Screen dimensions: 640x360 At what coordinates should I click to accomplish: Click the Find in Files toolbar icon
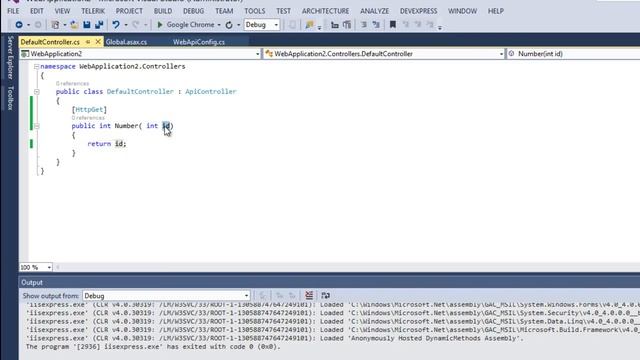(x=309, y=25)
